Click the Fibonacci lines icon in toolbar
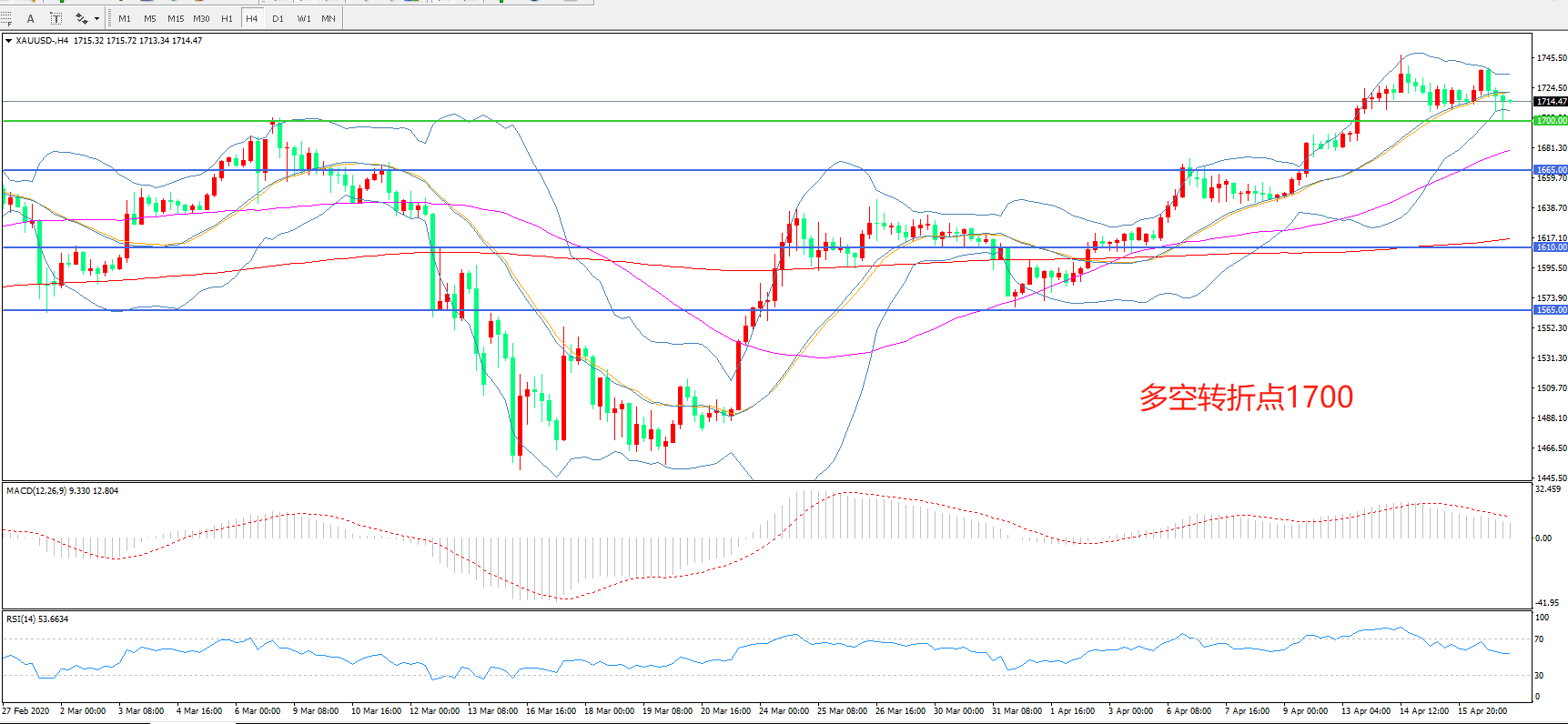Screen dimensions: 1568x724 pos(6,18)
